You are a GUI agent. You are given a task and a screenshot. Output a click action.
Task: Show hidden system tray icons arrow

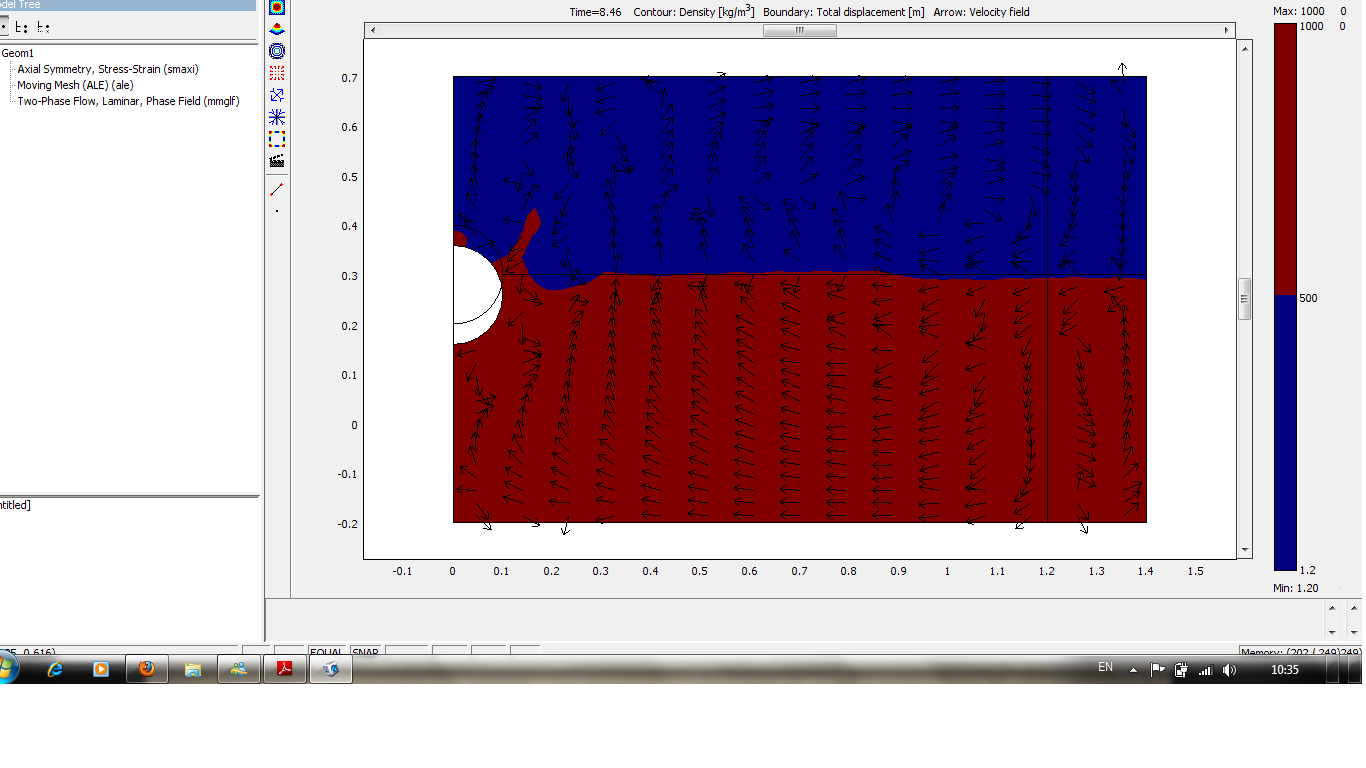(x=1133, y=670)
